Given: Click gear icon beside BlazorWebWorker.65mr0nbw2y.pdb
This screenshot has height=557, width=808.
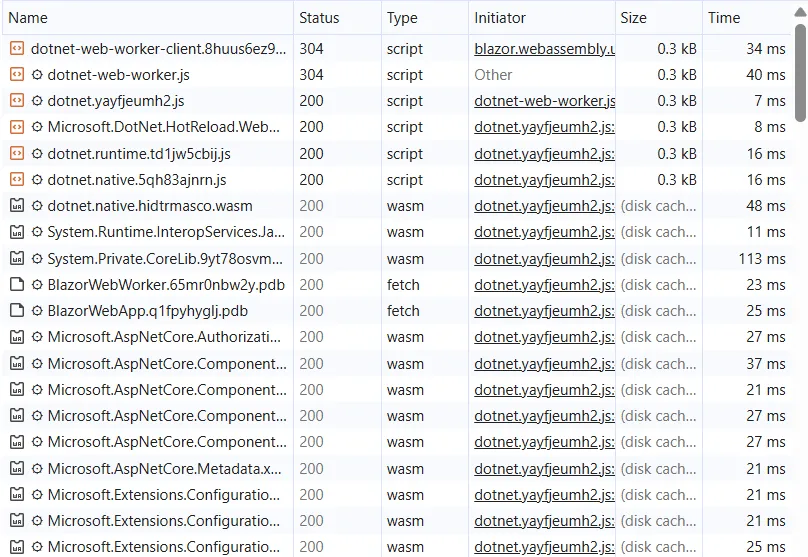Looking at the screenshot, I should (x=37, y=284).
